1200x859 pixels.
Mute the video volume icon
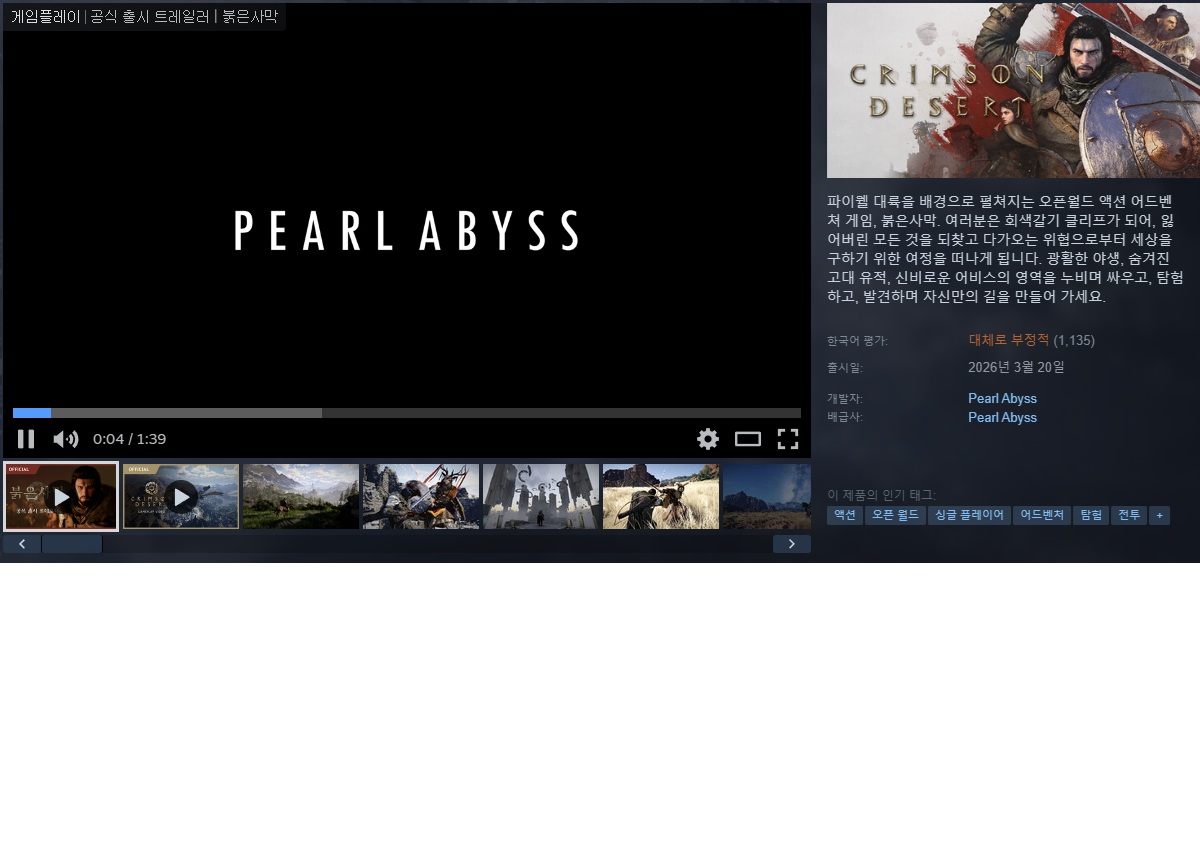[x=66, y=439]
